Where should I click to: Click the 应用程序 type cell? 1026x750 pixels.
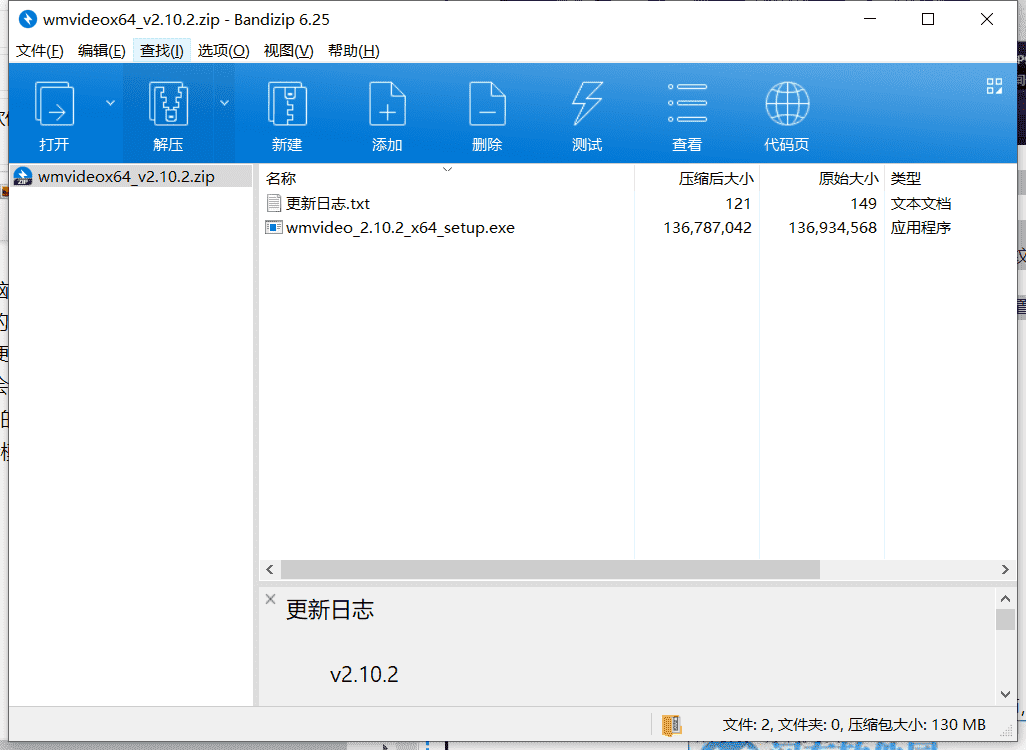click(921, 228)
